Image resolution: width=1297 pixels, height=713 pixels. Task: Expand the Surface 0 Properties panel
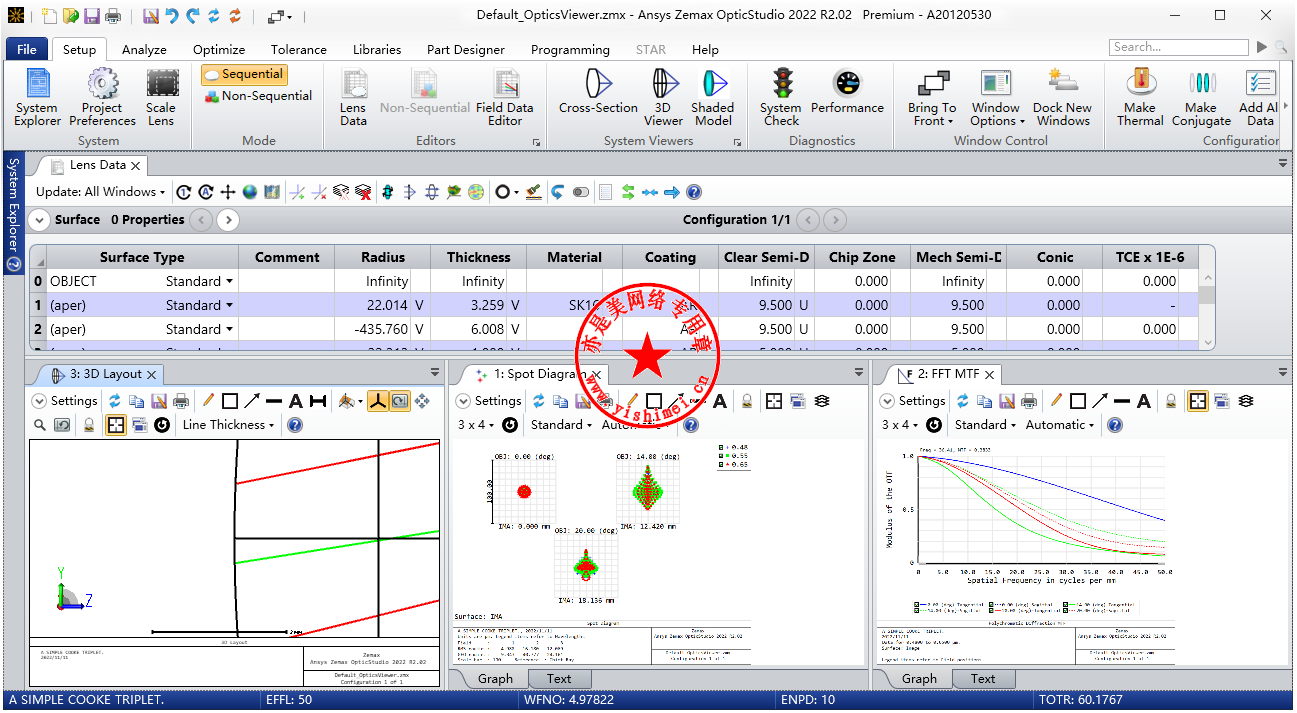pyautogui.click(x=39, y=220)
